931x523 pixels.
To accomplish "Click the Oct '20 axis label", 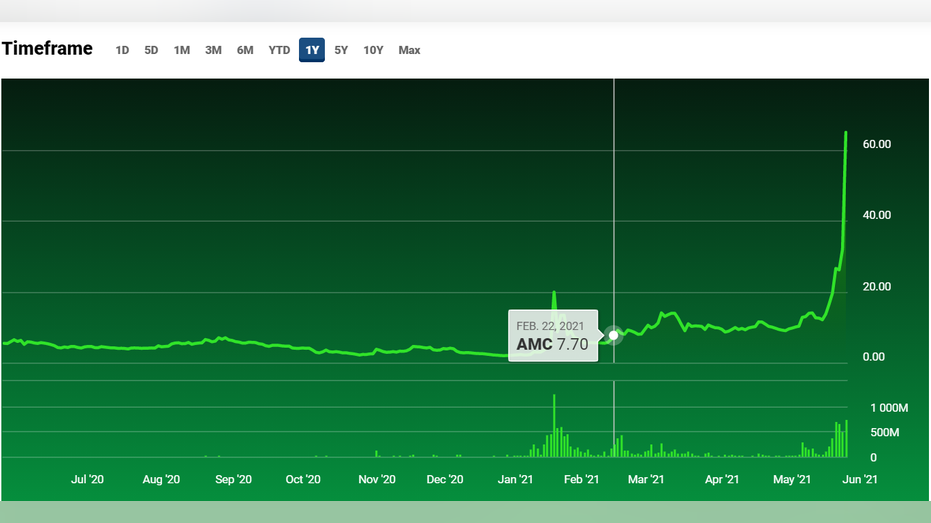I will point(303,479).
